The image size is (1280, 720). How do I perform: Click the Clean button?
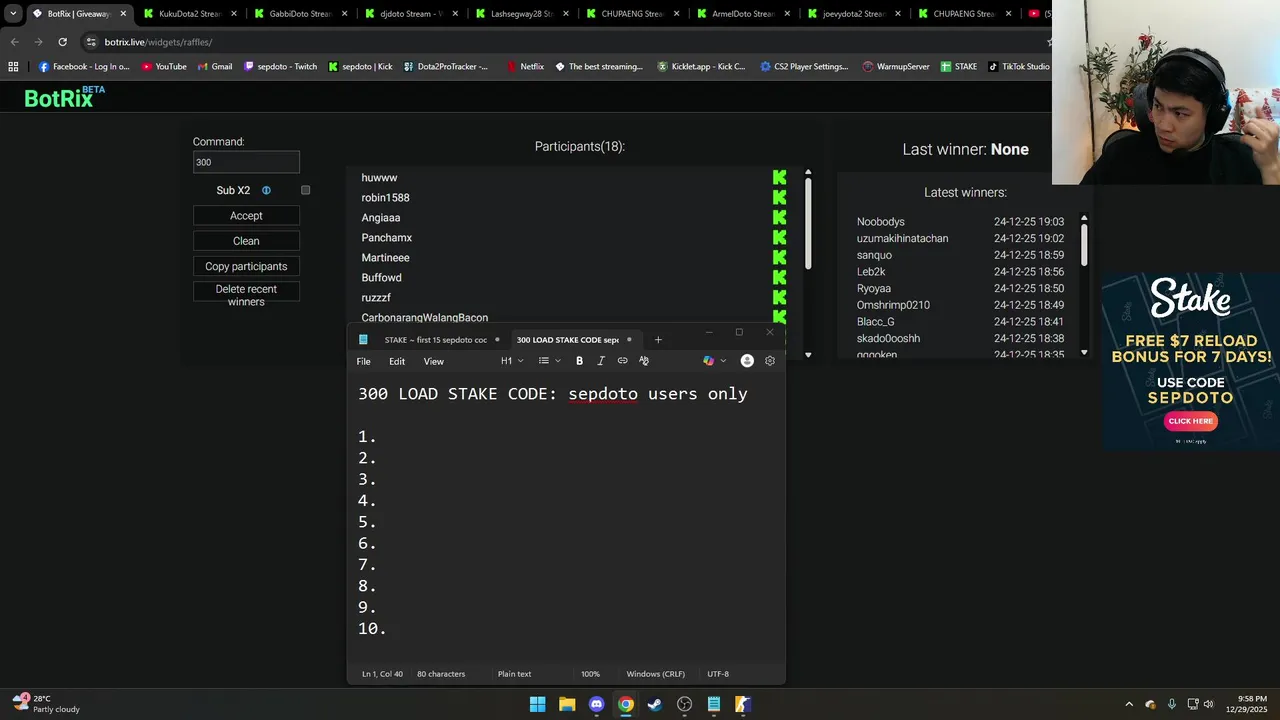(x=246, y=241)
